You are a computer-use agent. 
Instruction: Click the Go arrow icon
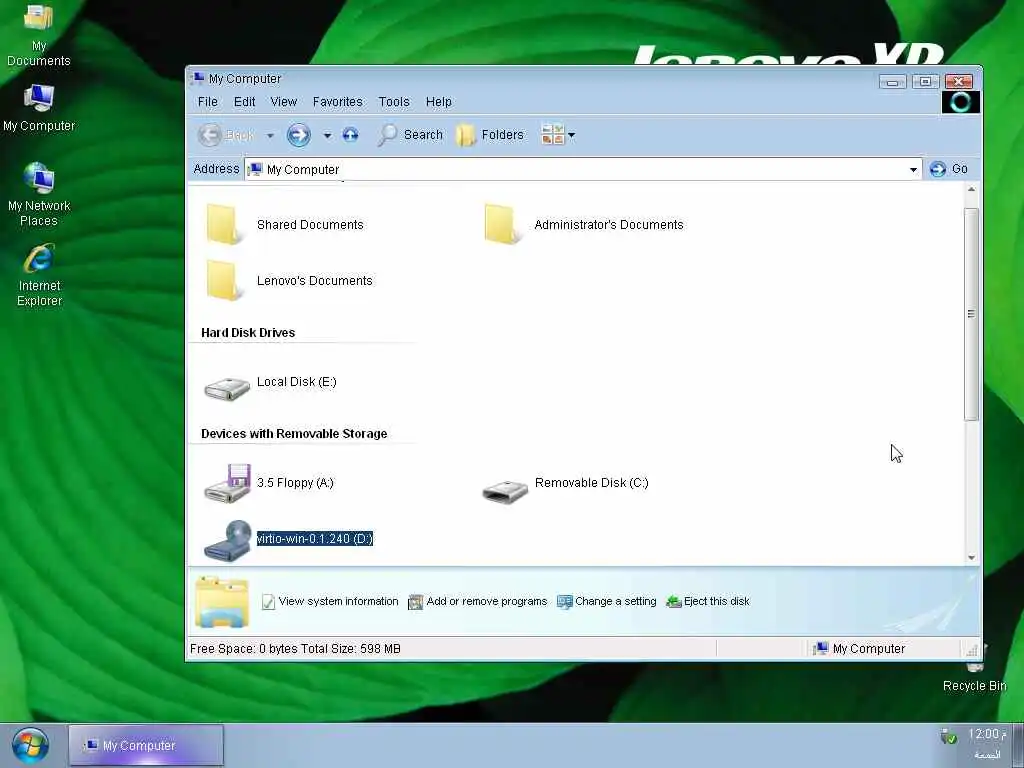(x=938, y=169)
